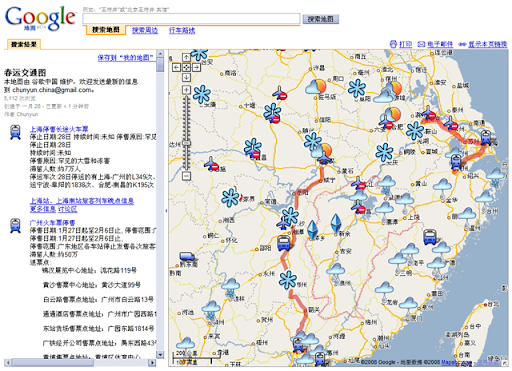Click the map pan-left arrow button
Image resolution: width=512 pixels, height=371 pixels.
[x=176, y=68]
